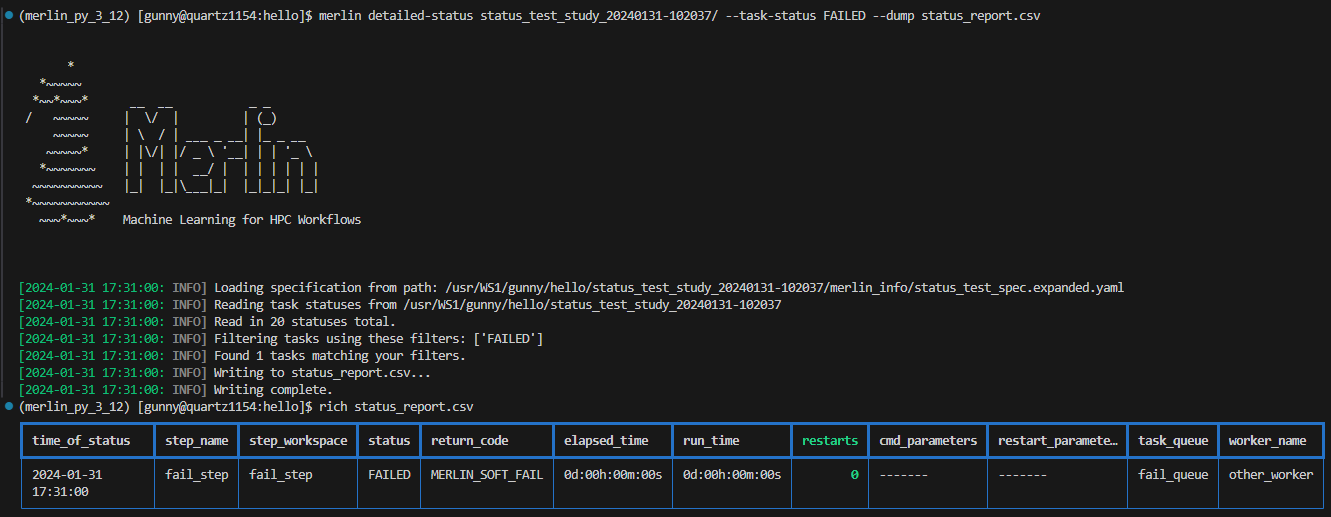Click the 'elapsed_time' column header
The image size is (1331, 517).
click(x=606, y=441)
